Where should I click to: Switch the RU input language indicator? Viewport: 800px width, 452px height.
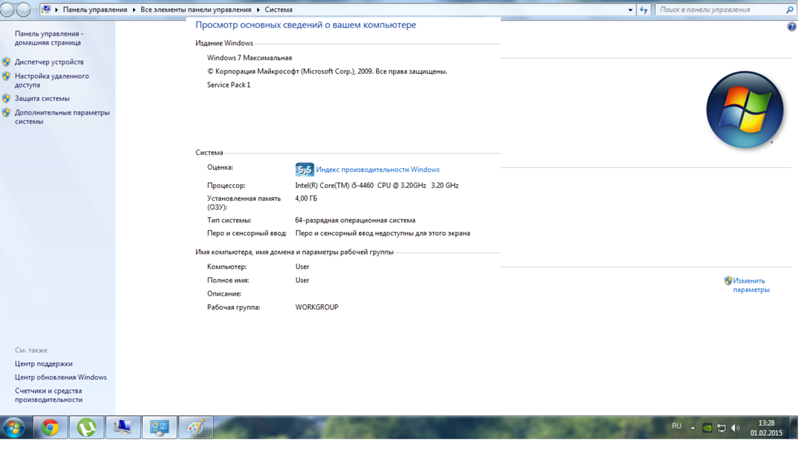(x=676, y=427)
